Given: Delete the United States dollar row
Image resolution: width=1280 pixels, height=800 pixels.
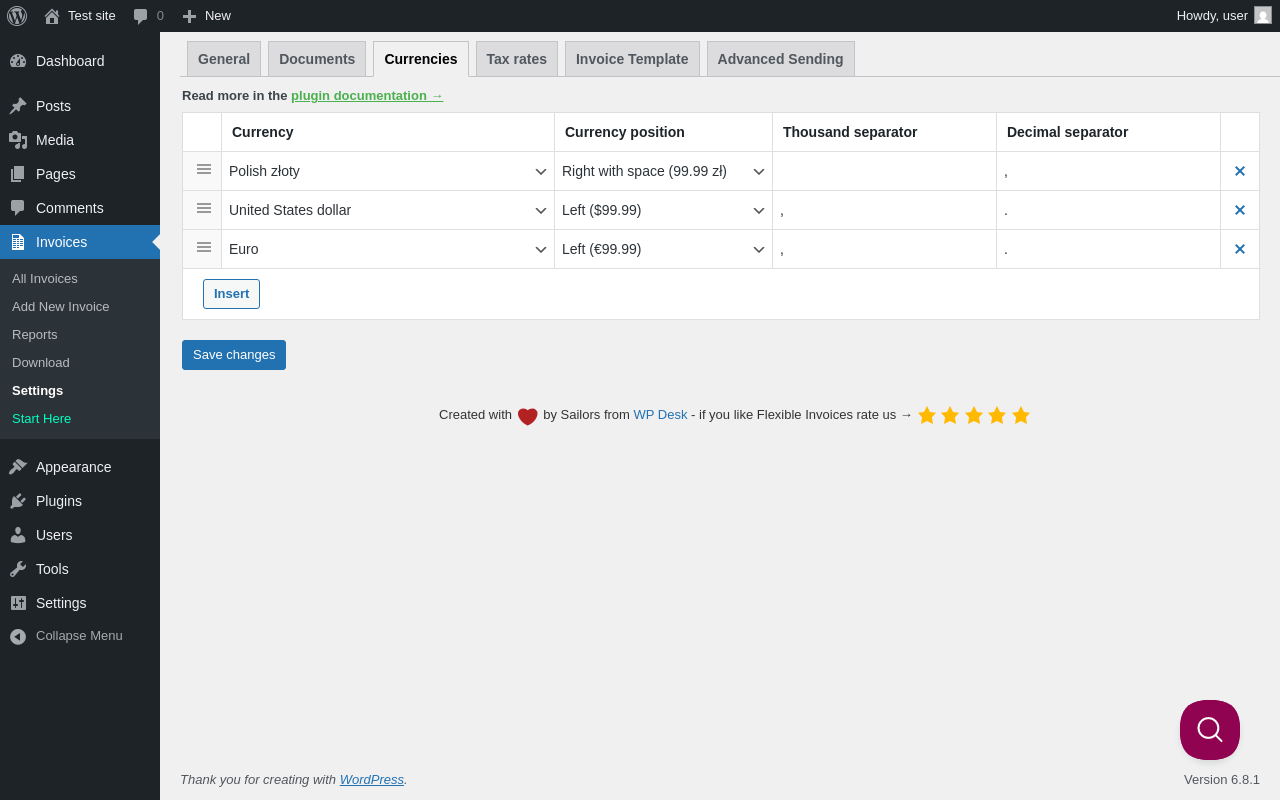Looking at the screenshot, I should point(1240,210).
